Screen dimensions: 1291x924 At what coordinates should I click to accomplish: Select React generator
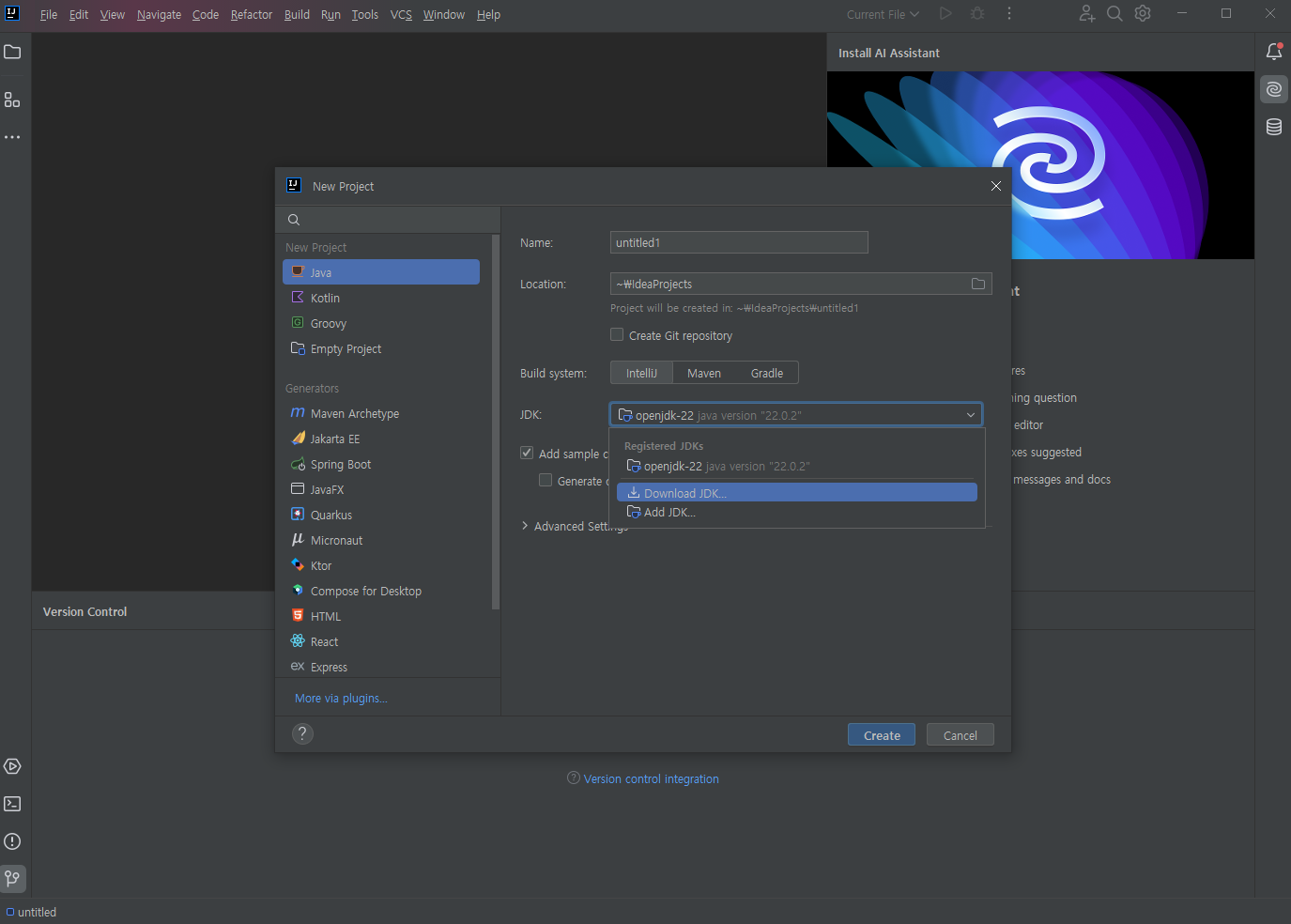[381, 641]
